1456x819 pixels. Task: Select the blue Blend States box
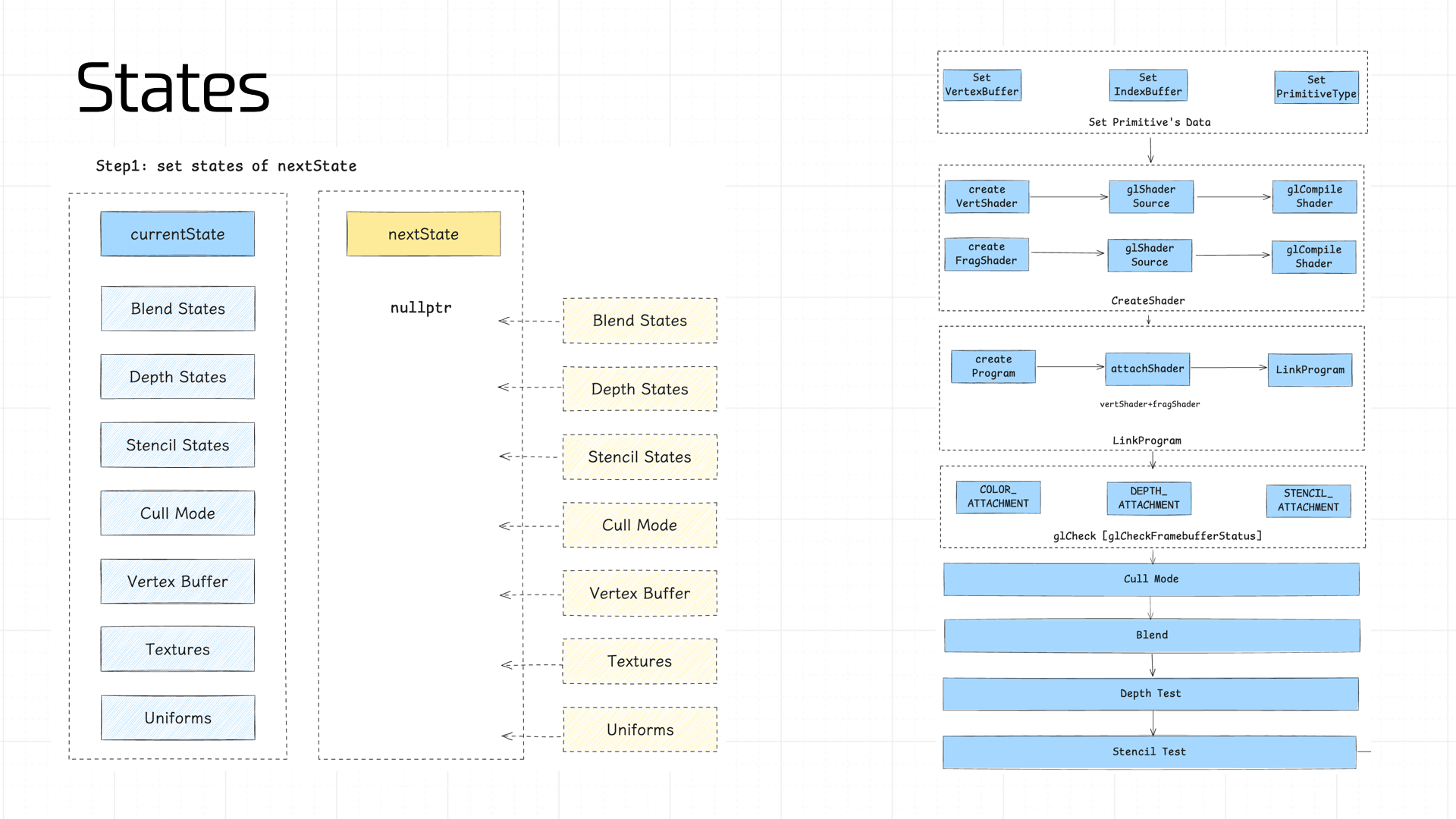[177, 309]
